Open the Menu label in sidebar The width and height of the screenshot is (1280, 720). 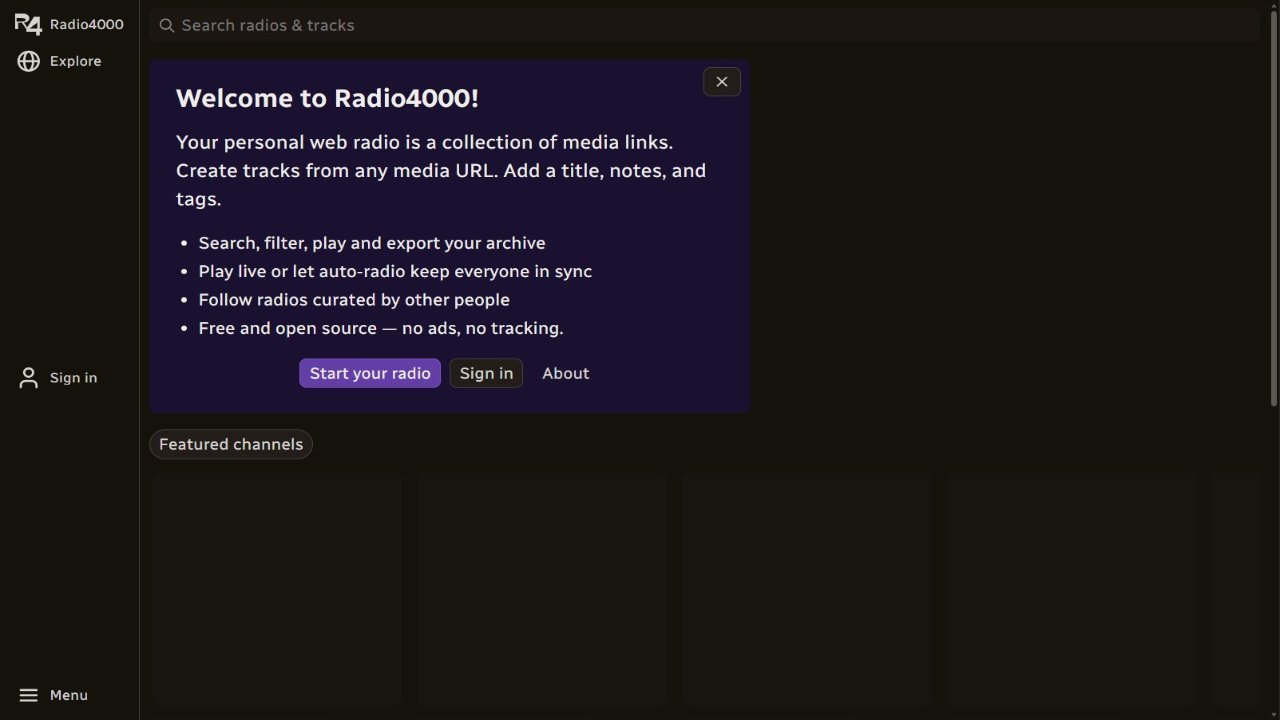pos(69,695)
